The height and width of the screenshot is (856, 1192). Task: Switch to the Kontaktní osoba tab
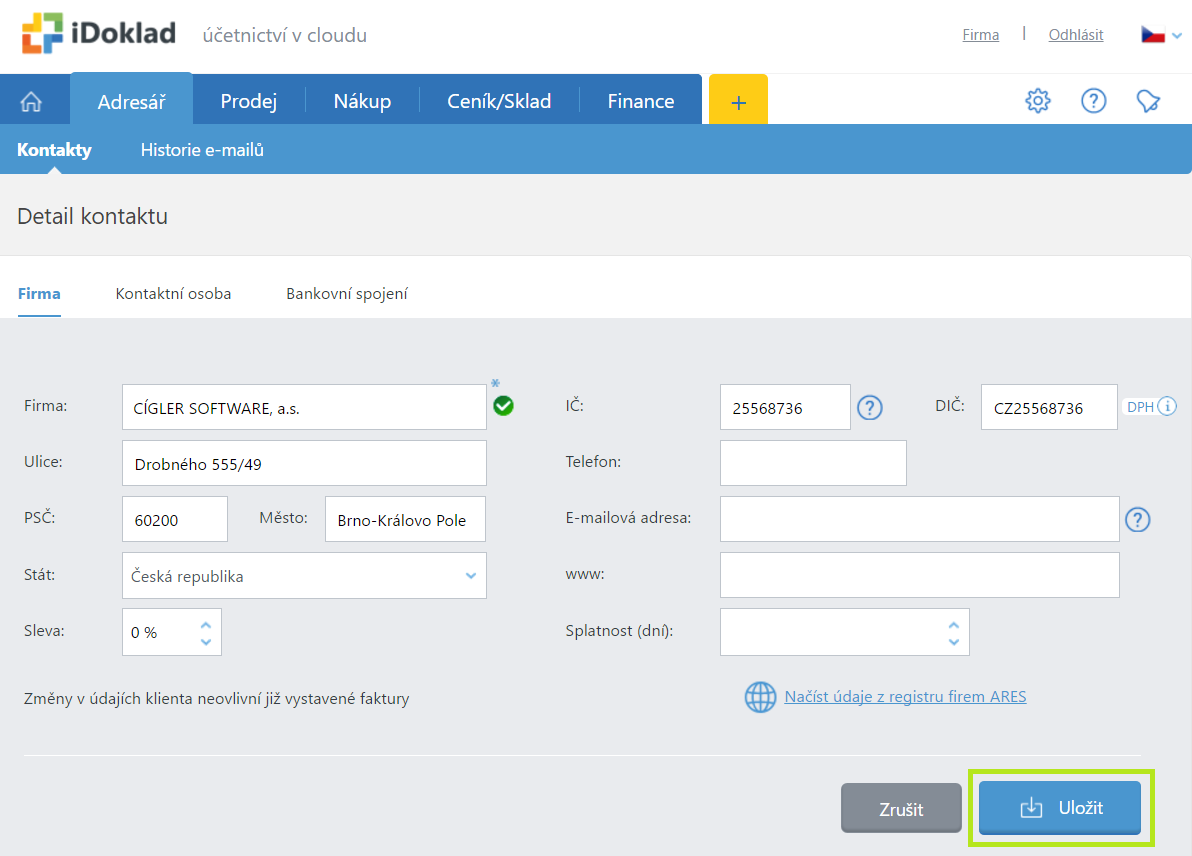coord(173,293)
